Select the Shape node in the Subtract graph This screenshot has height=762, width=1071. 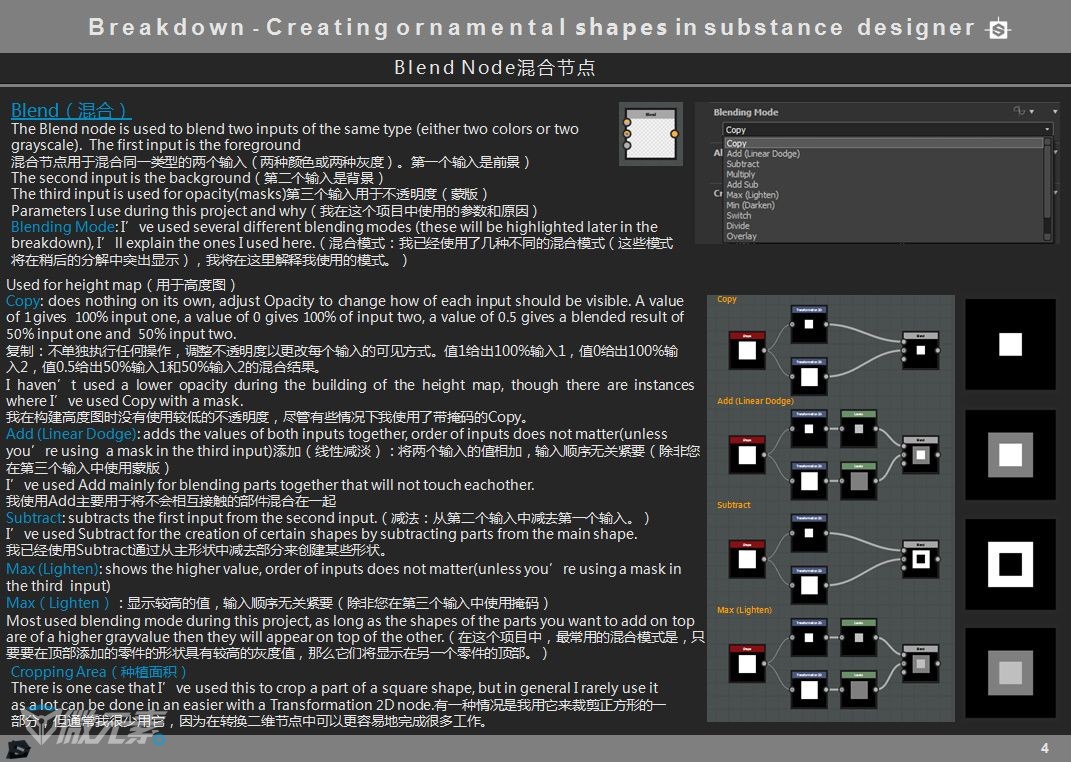(x=747, y=559)
